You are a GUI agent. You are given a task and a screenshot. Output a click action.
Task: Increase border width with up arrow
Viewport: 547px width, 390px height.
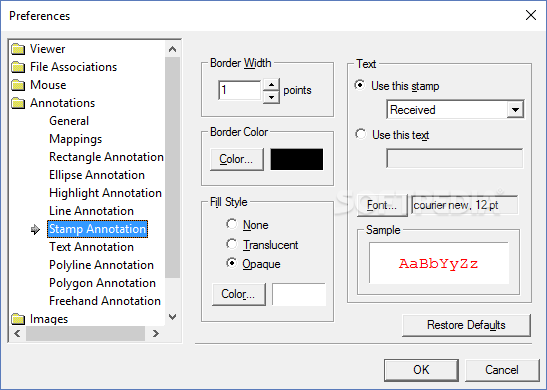point(271,85)
